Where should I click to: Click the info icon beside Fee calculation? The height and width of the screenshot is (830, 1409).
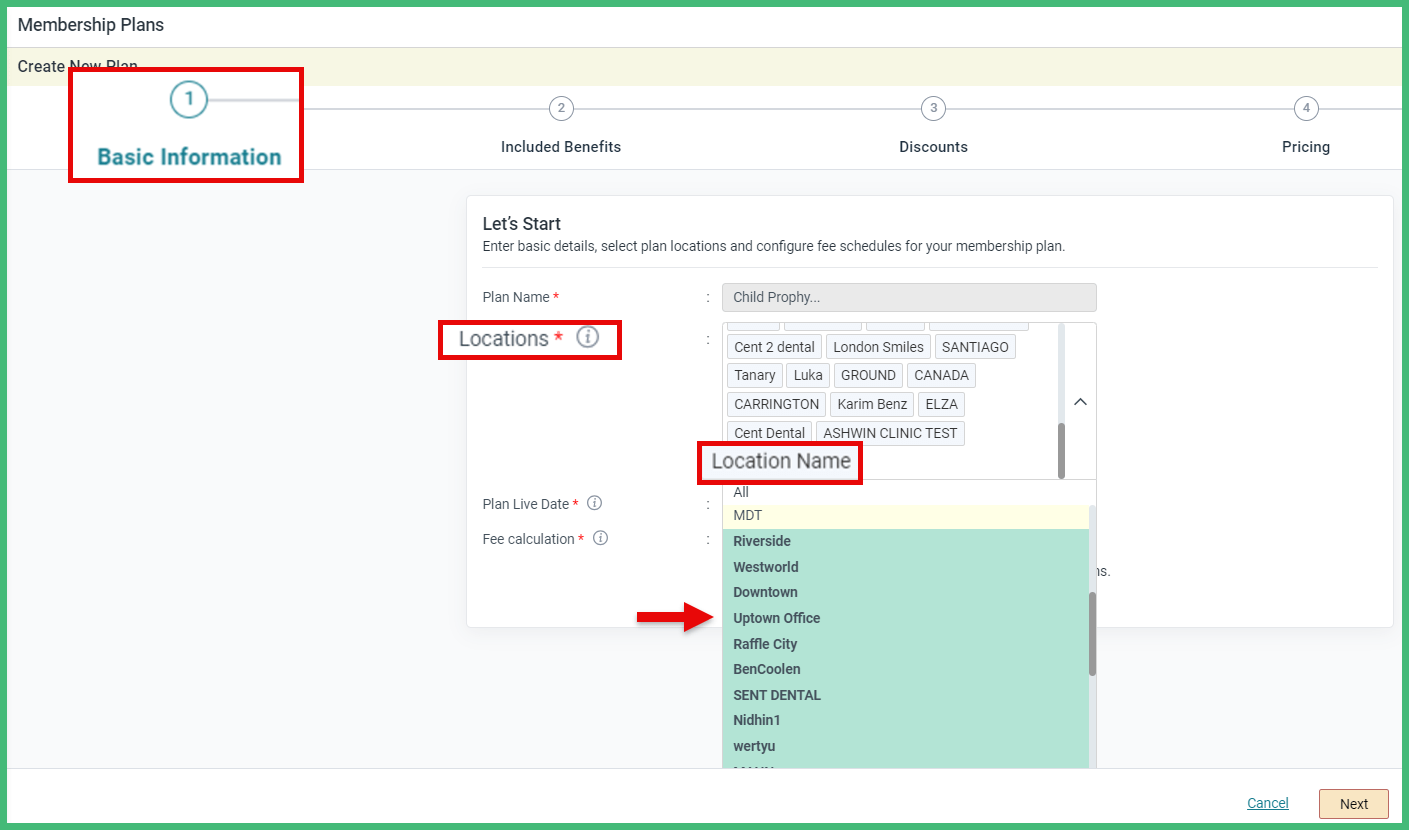click(600, 538)
